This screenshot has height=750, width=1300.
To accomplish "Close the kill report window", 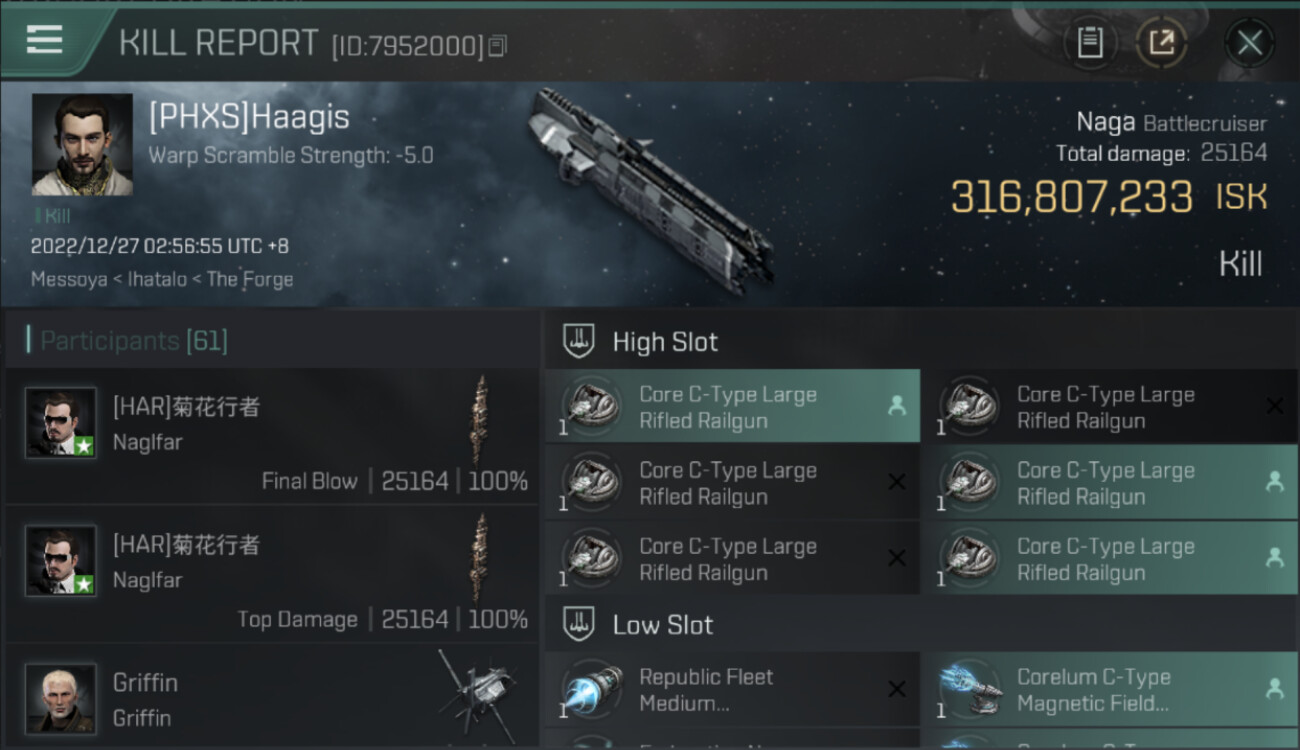I will click(x=1250, y=42).
